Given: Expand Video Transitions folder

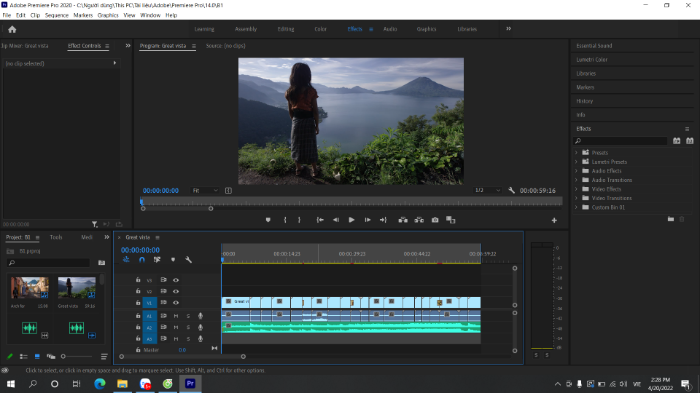Looking at the screenshot, I should pyautogui.click(x=576, y=198).
